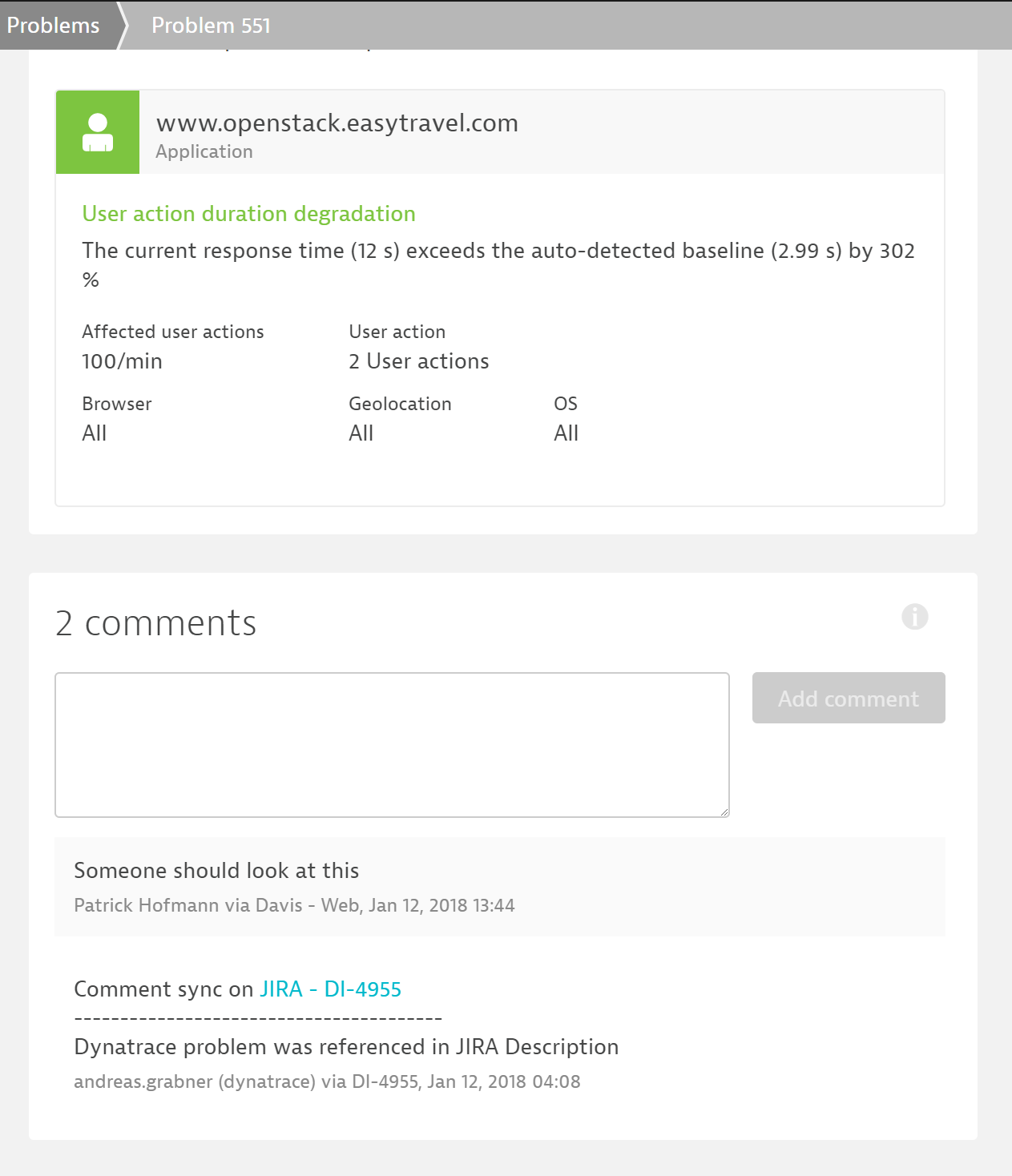Click inside the comment text area
The height and width of the screenshot is (1176, 1012).
392,745
